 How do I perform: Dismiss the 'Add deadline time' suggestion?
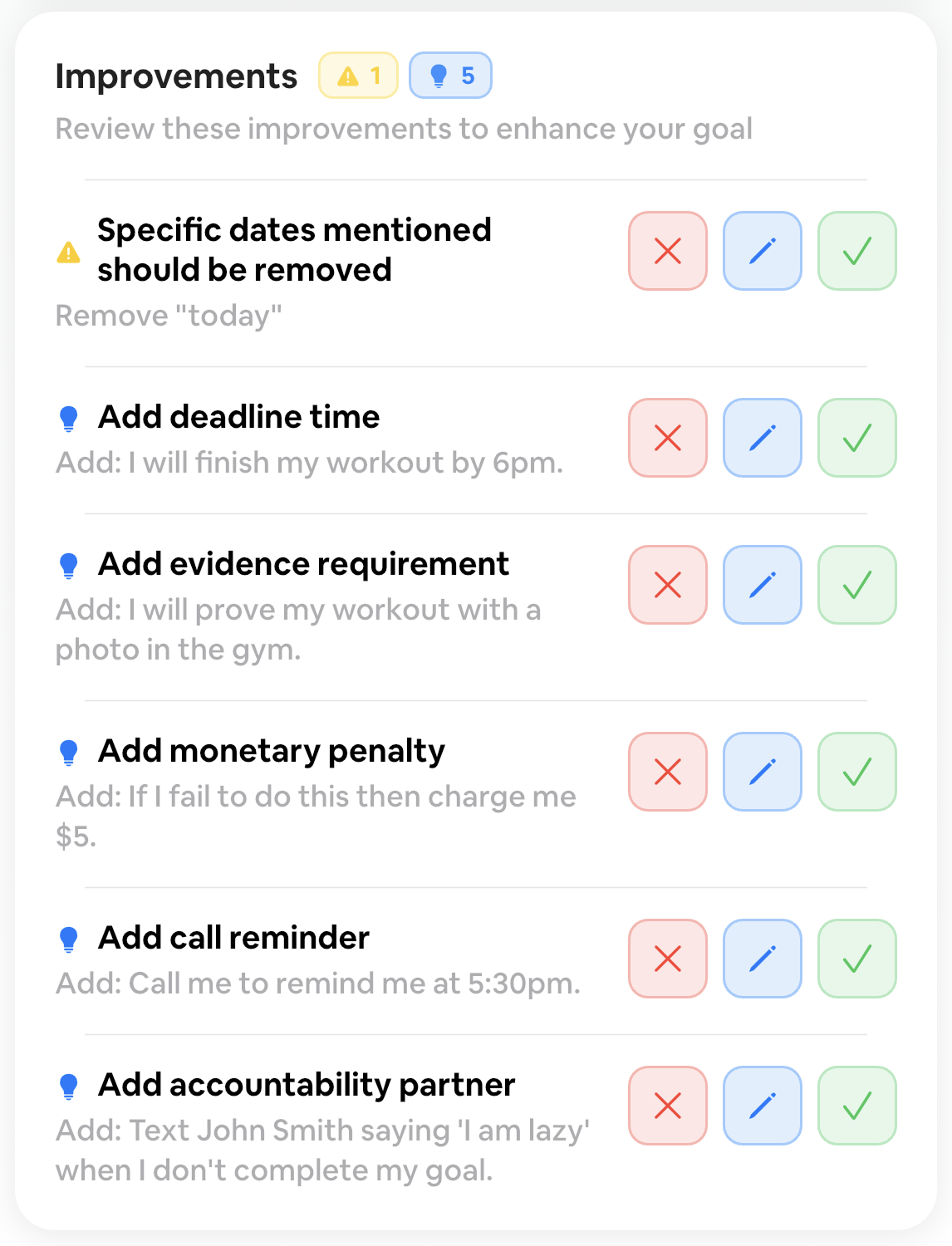pos(668,438)
